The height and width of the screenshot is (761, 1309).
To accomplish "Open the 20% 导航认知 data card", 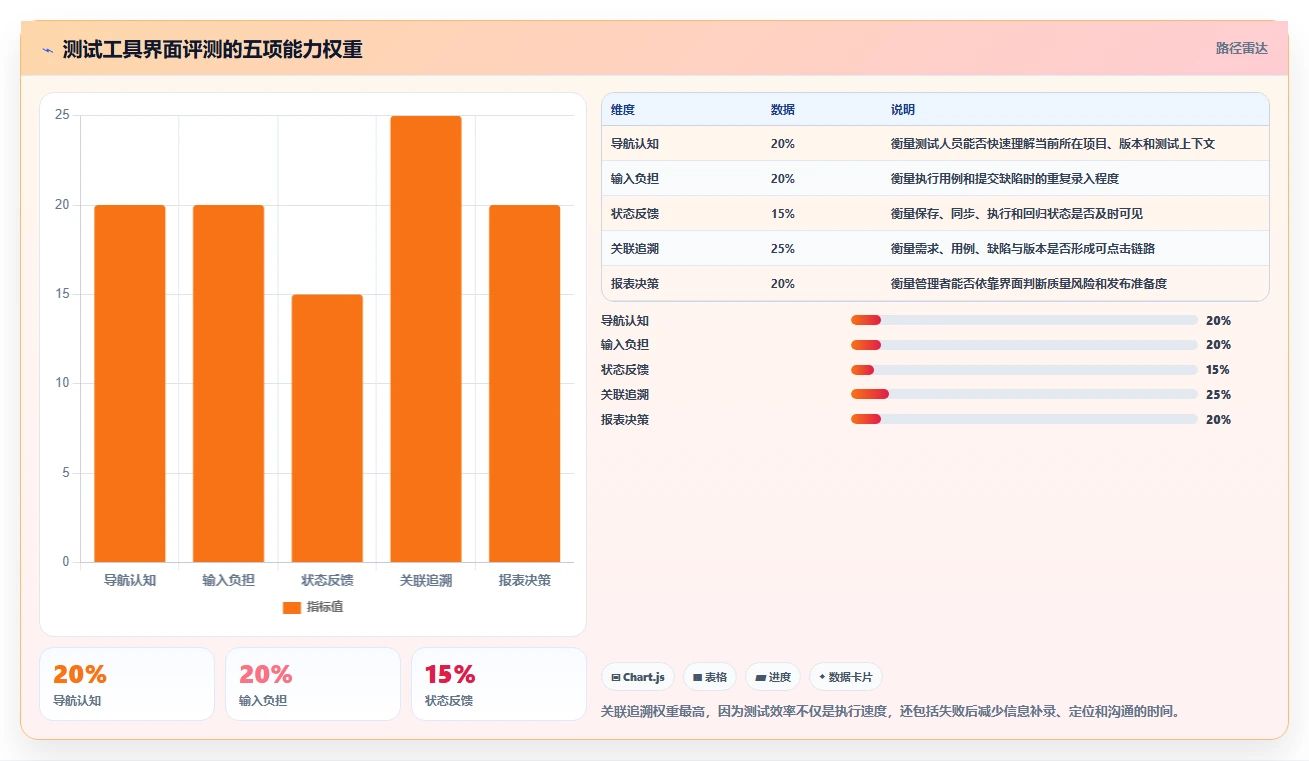I will [x=127, y=684].
